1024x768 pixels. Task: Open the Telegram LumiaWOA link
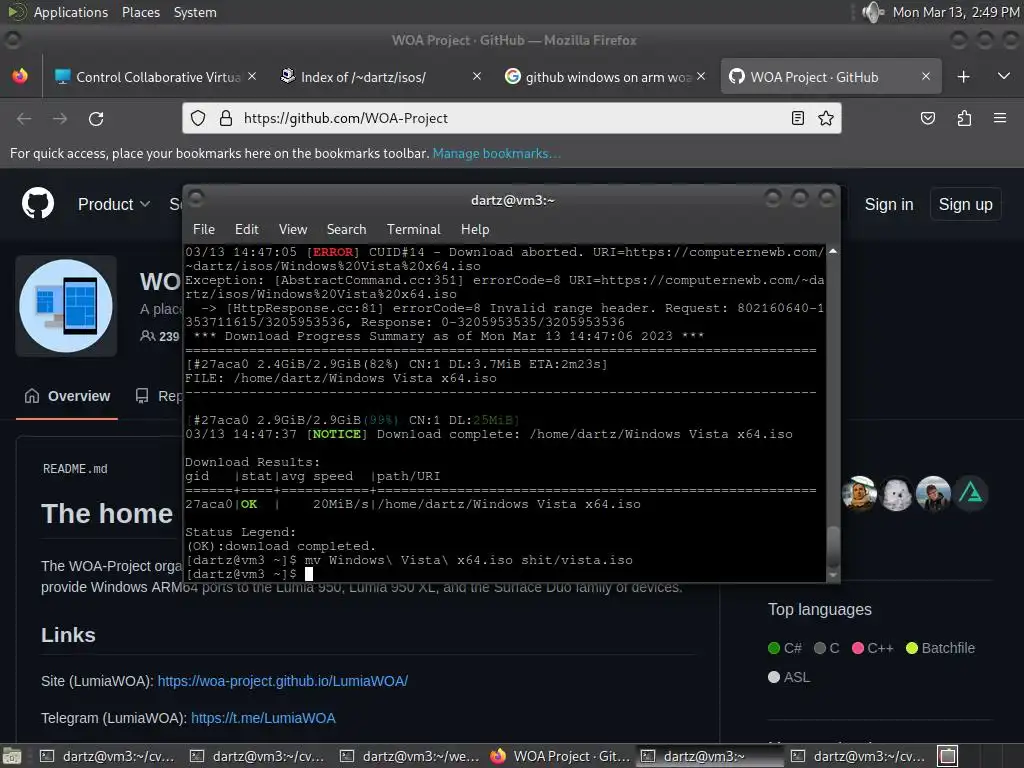[x=263, y=718]
